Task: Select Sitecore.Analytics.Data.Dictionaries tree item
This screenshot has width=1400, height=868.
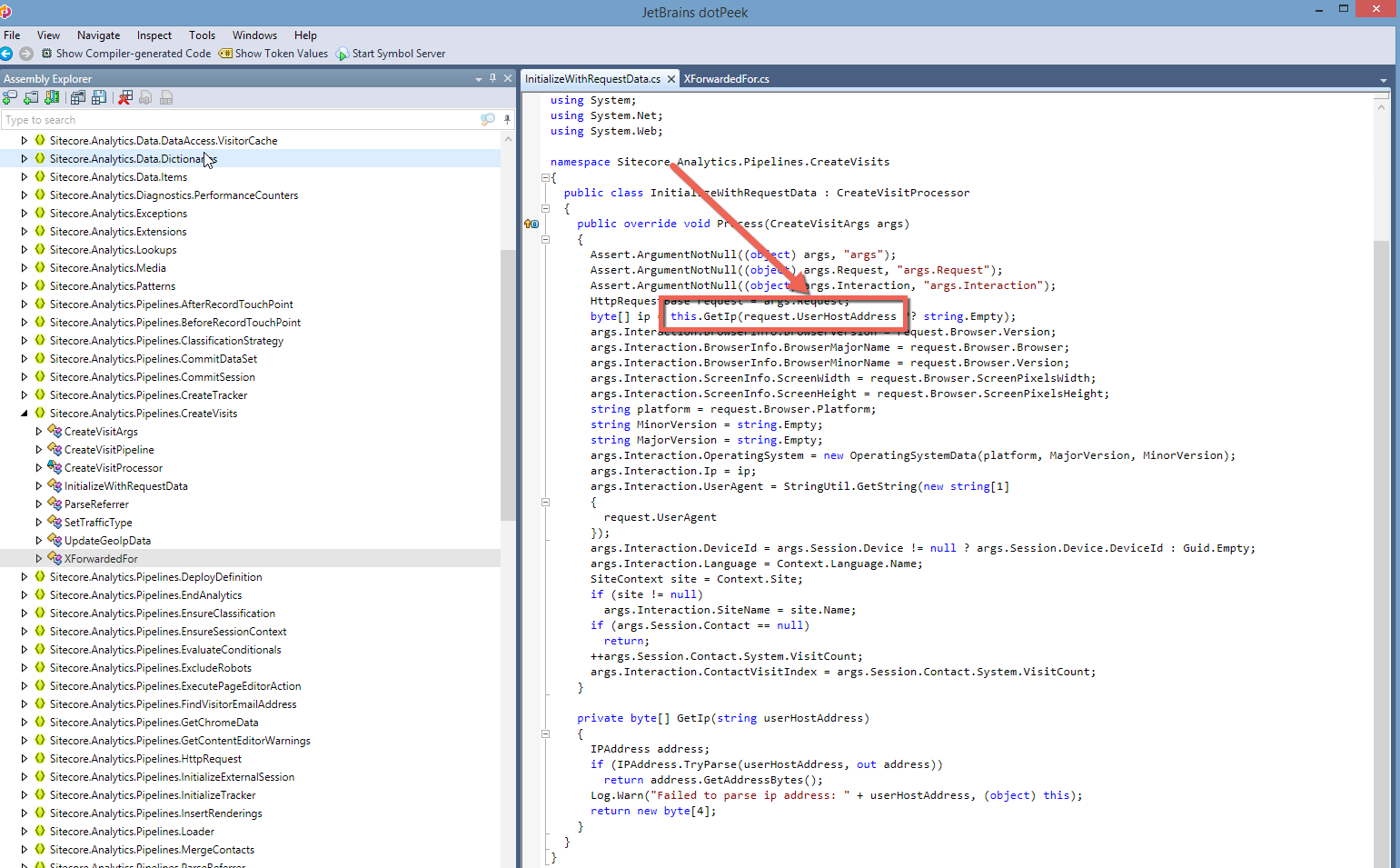Action: 134,159
